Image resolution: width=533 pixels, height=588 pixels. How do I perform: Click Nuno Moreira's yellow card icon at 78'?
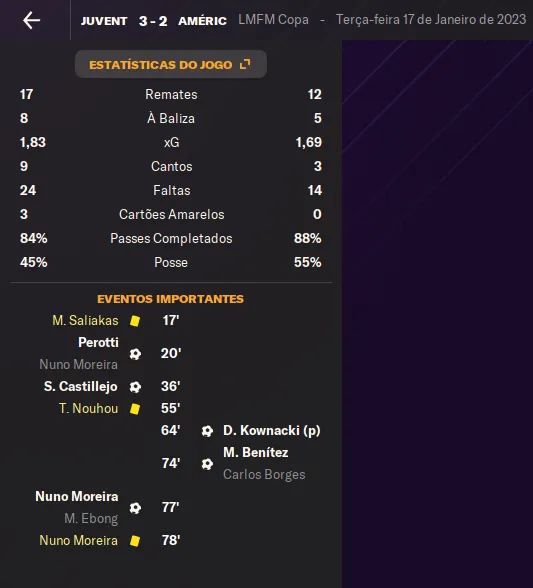click(135, 541)
